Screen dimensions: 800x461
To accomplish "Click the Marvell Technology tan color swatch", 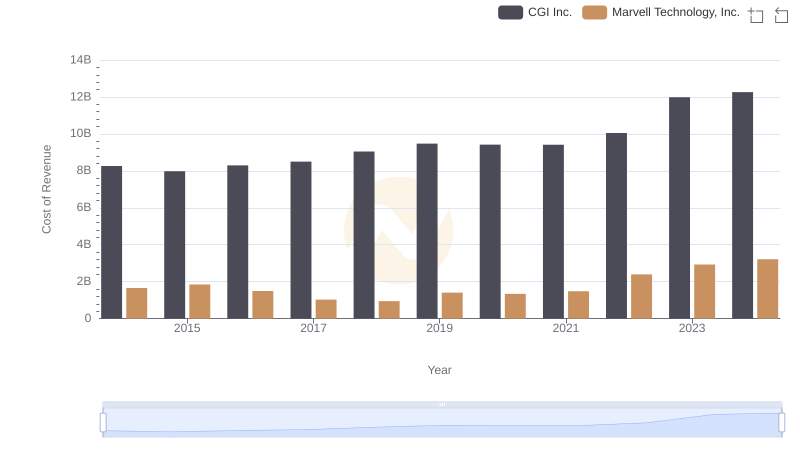I will (x=594, y=12).
